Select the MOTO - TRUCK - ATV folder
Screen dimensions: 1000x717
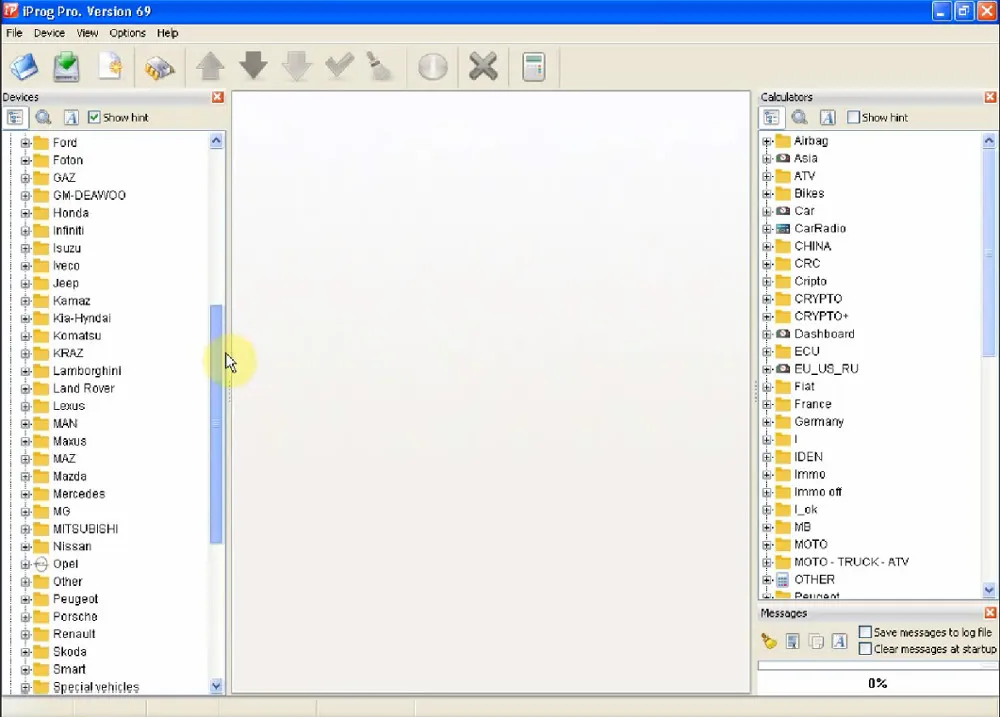(x=851, y=562)
